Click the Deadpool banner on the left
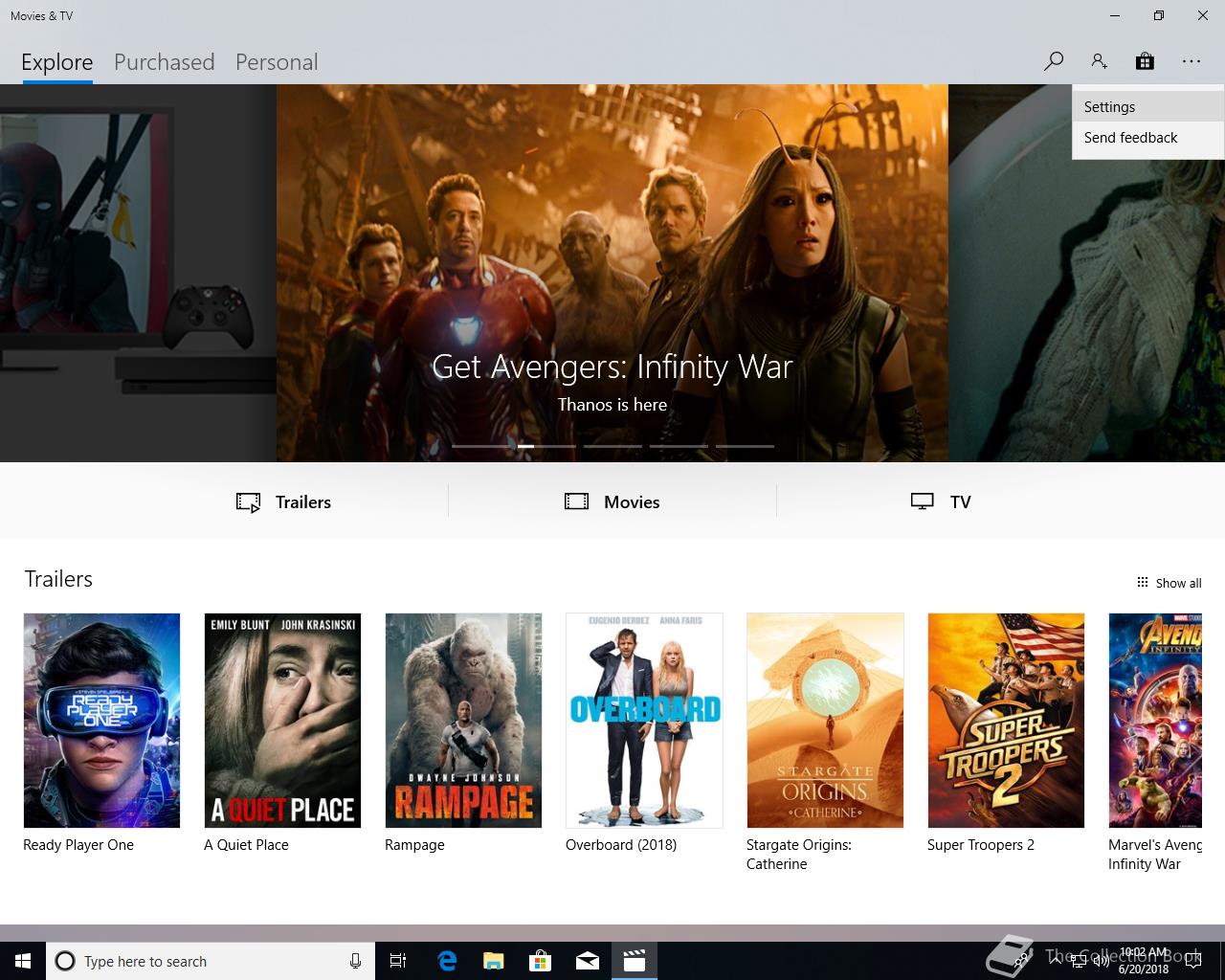 click(138, 273)
